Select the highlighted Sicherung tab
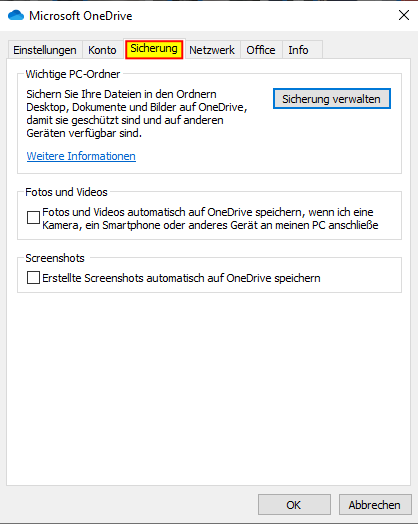The width and height of the screenshot is (418, 524). point(154,49)
